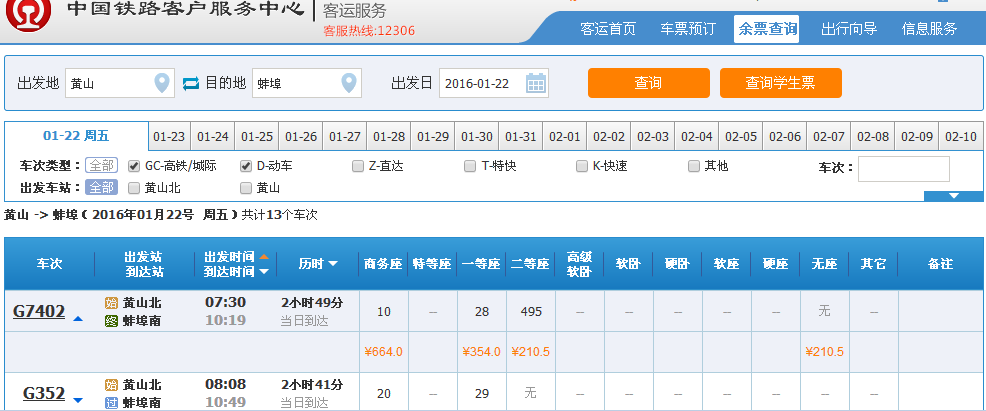986x411 pixels.
Task: Click 始 origin icon beside G7402 黄山北
Action: coord(111,303)
